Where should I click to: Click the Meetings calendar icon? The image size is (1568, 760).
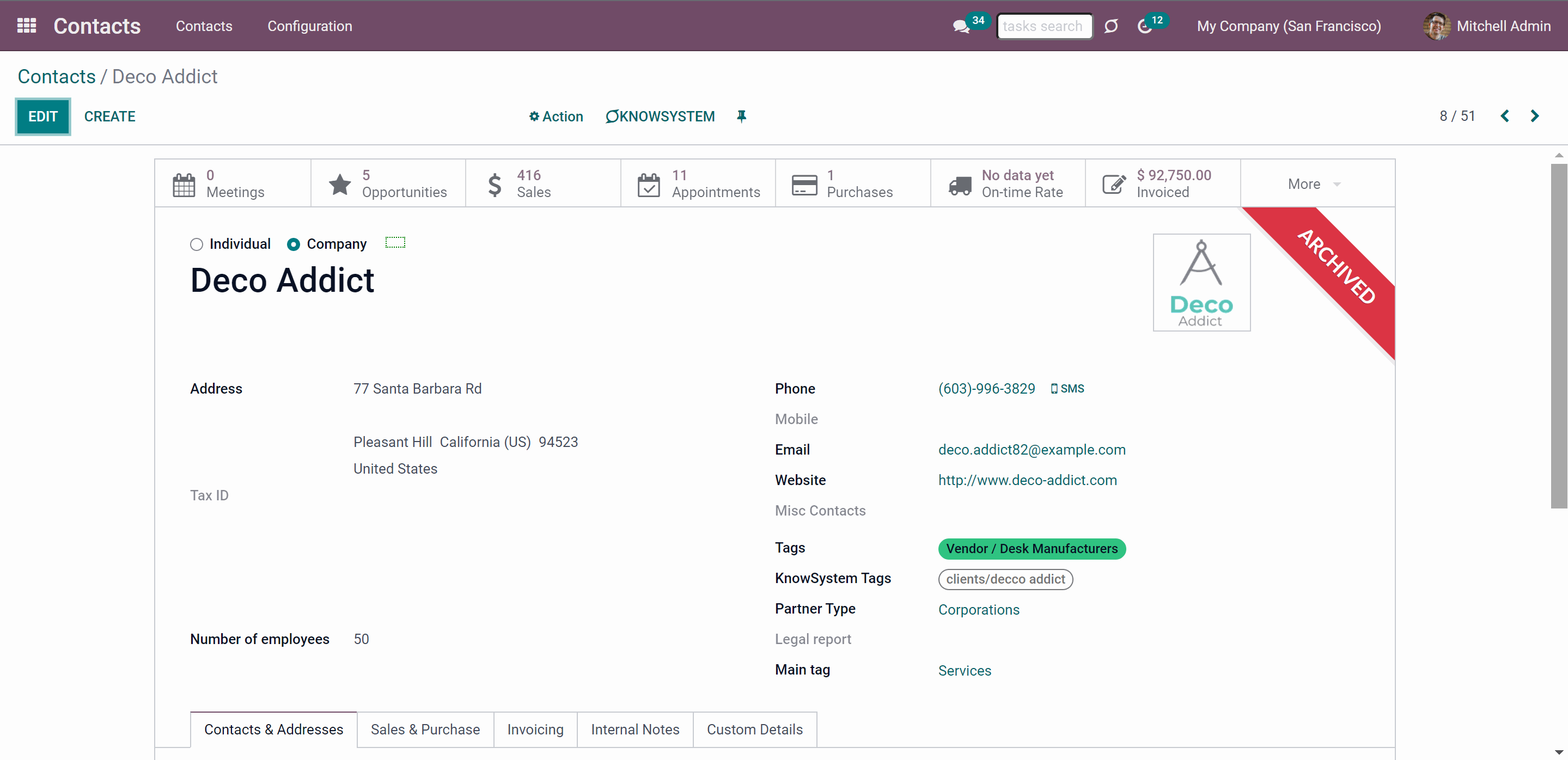(x=184, y=185)
